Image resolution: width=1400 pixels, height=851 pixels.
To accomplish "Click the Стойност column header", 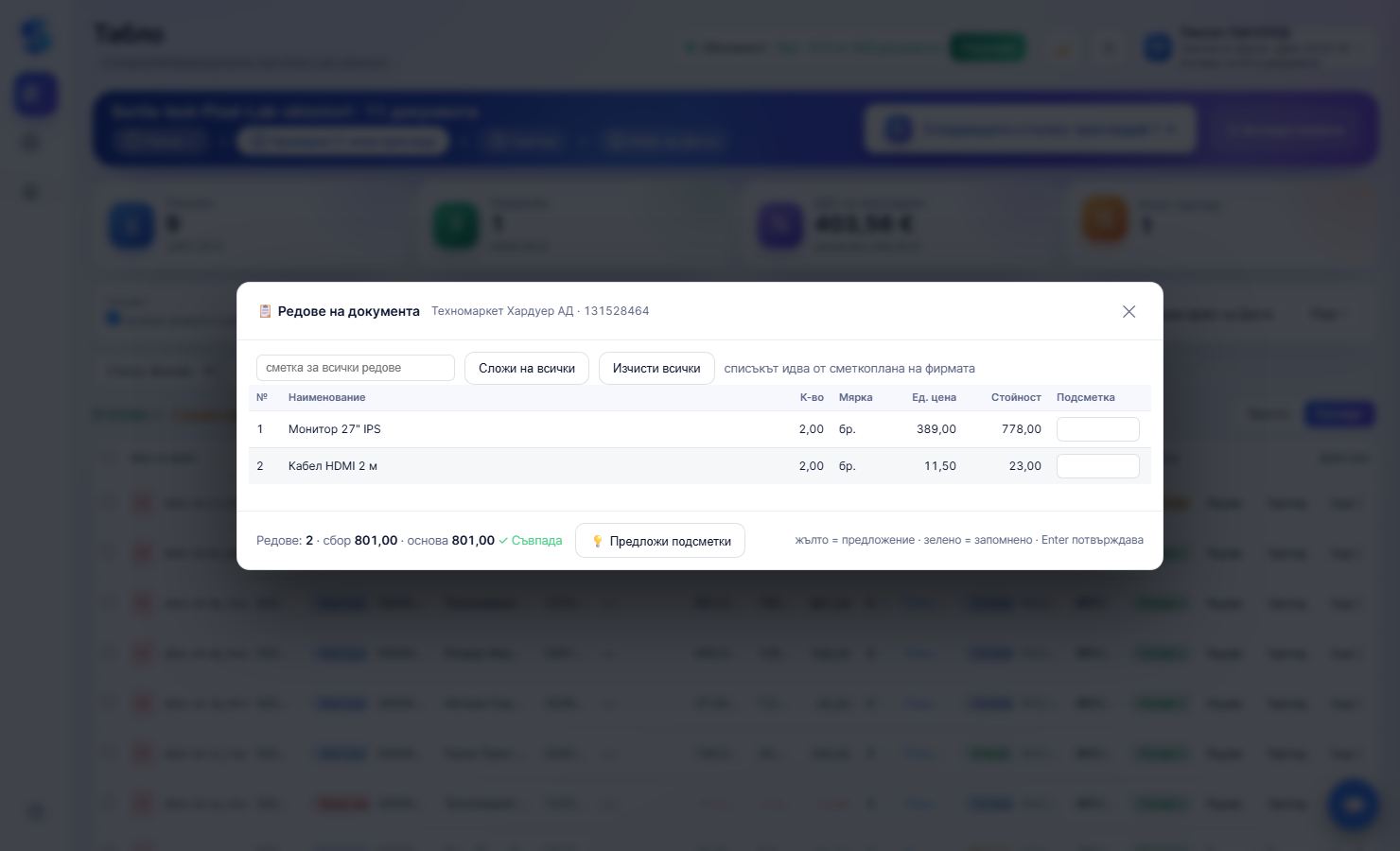I will [x=1016, y=397].
